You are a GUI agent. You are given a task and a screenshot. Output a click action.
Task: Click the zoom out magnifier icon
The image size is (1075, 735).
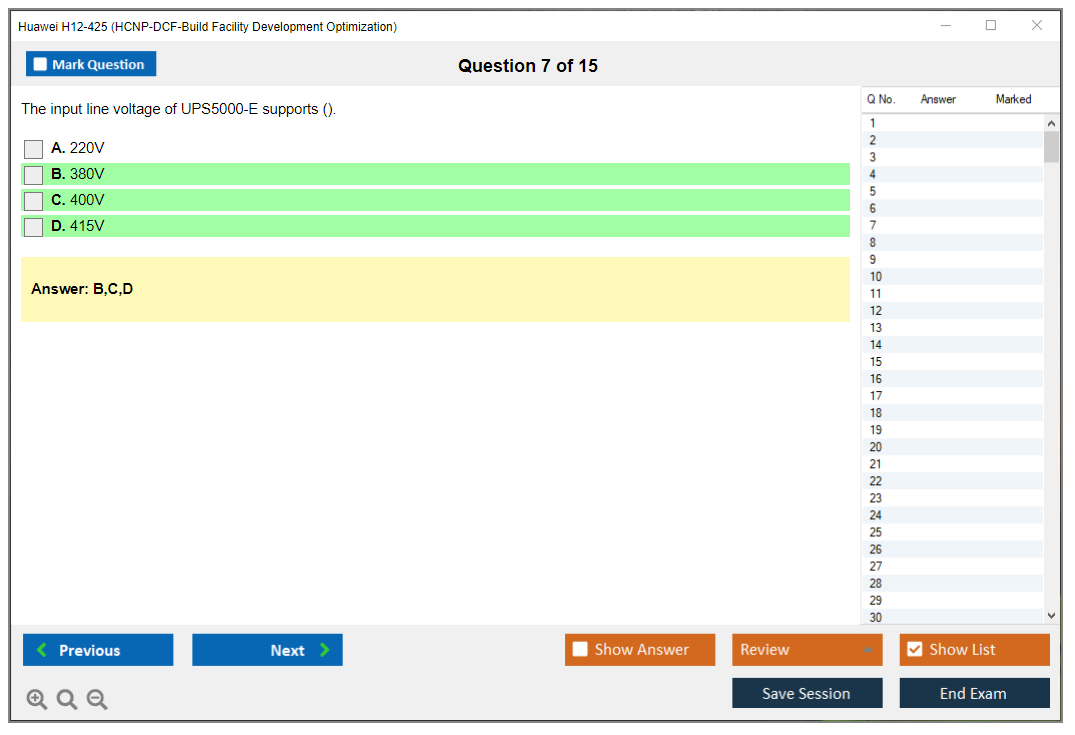97,700
